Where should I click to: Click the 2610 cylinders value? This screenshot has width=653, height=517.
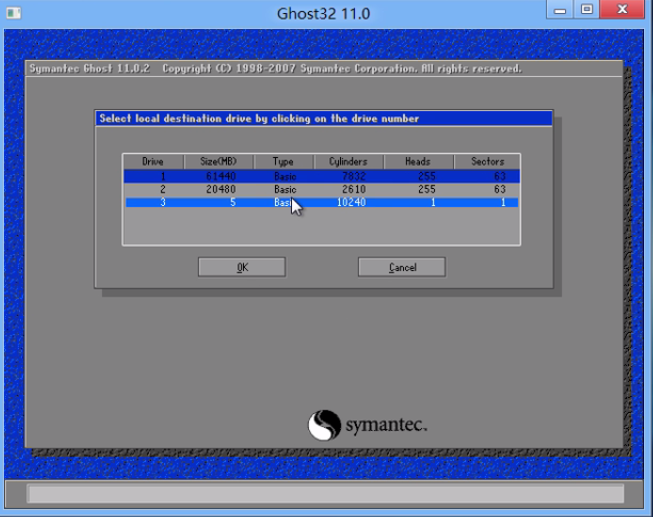pos(354,190)
